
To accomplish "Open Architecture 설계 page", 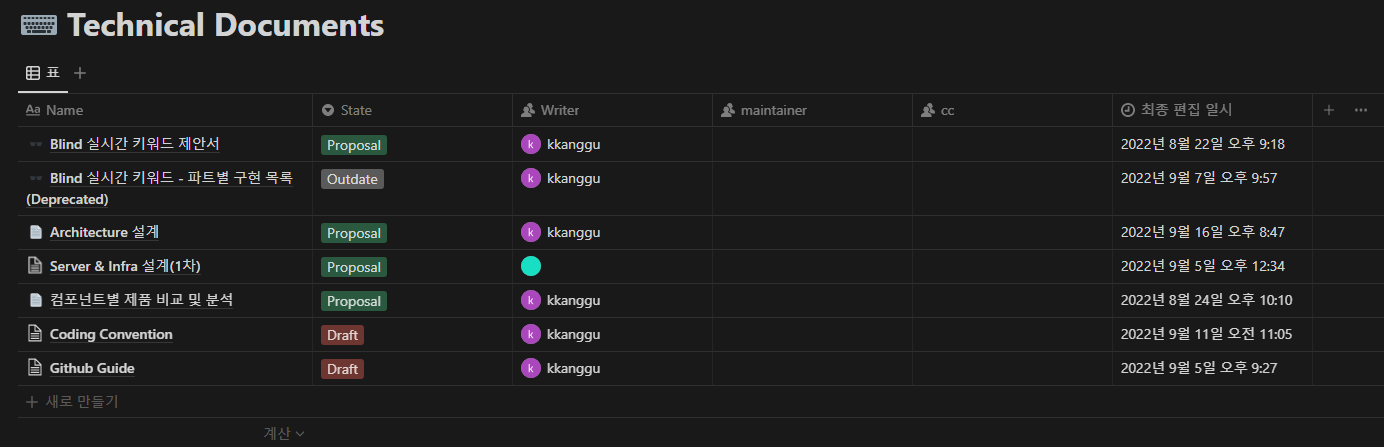I will [x=104, y=233].
